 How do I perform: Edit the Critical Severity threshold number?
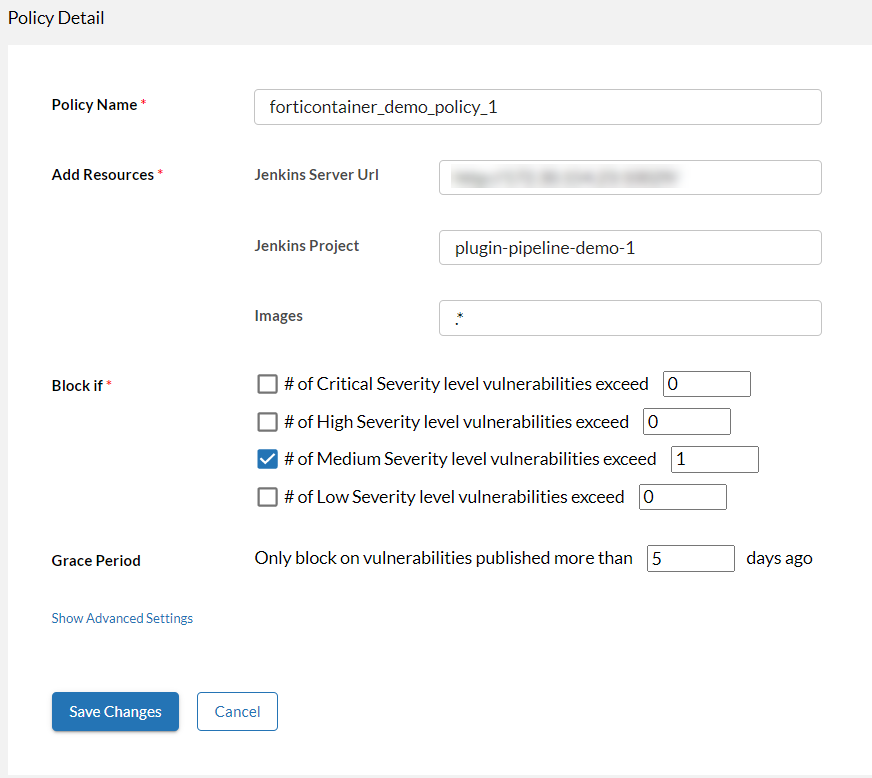tap(705, 384)
